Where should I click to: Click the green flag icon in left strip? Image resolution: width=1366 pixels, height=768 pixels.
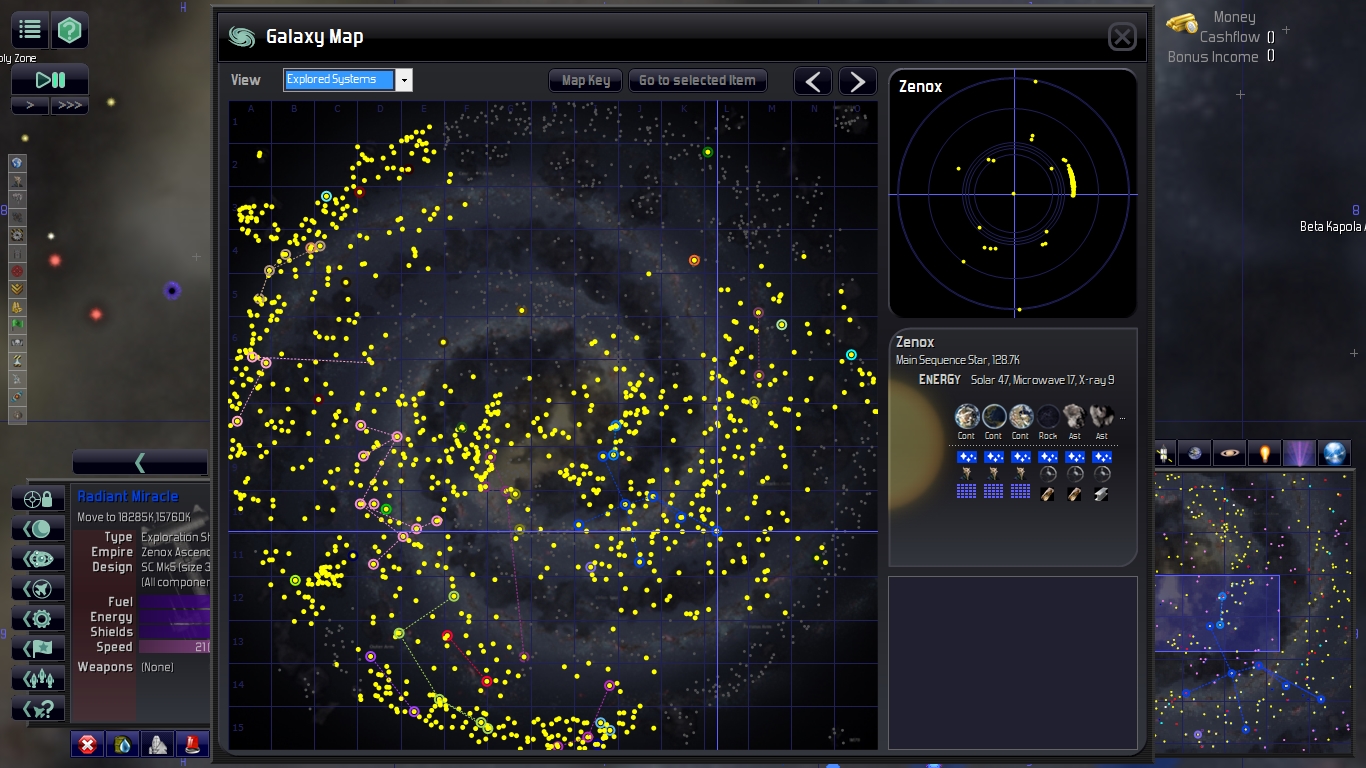click(x=16, y=325)
